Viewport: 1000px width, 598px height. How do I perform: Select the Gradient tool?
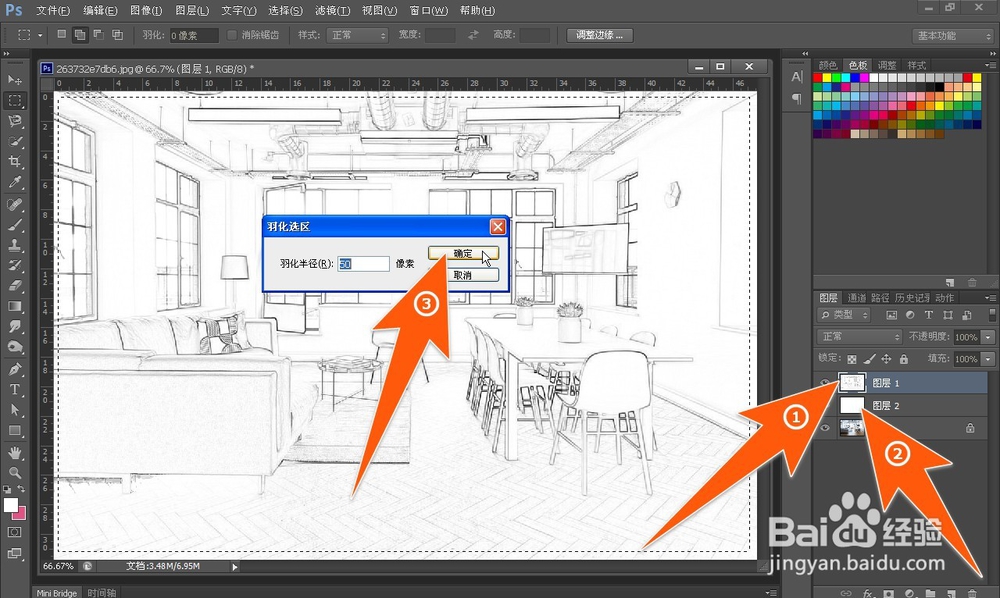tap(15, 306)
